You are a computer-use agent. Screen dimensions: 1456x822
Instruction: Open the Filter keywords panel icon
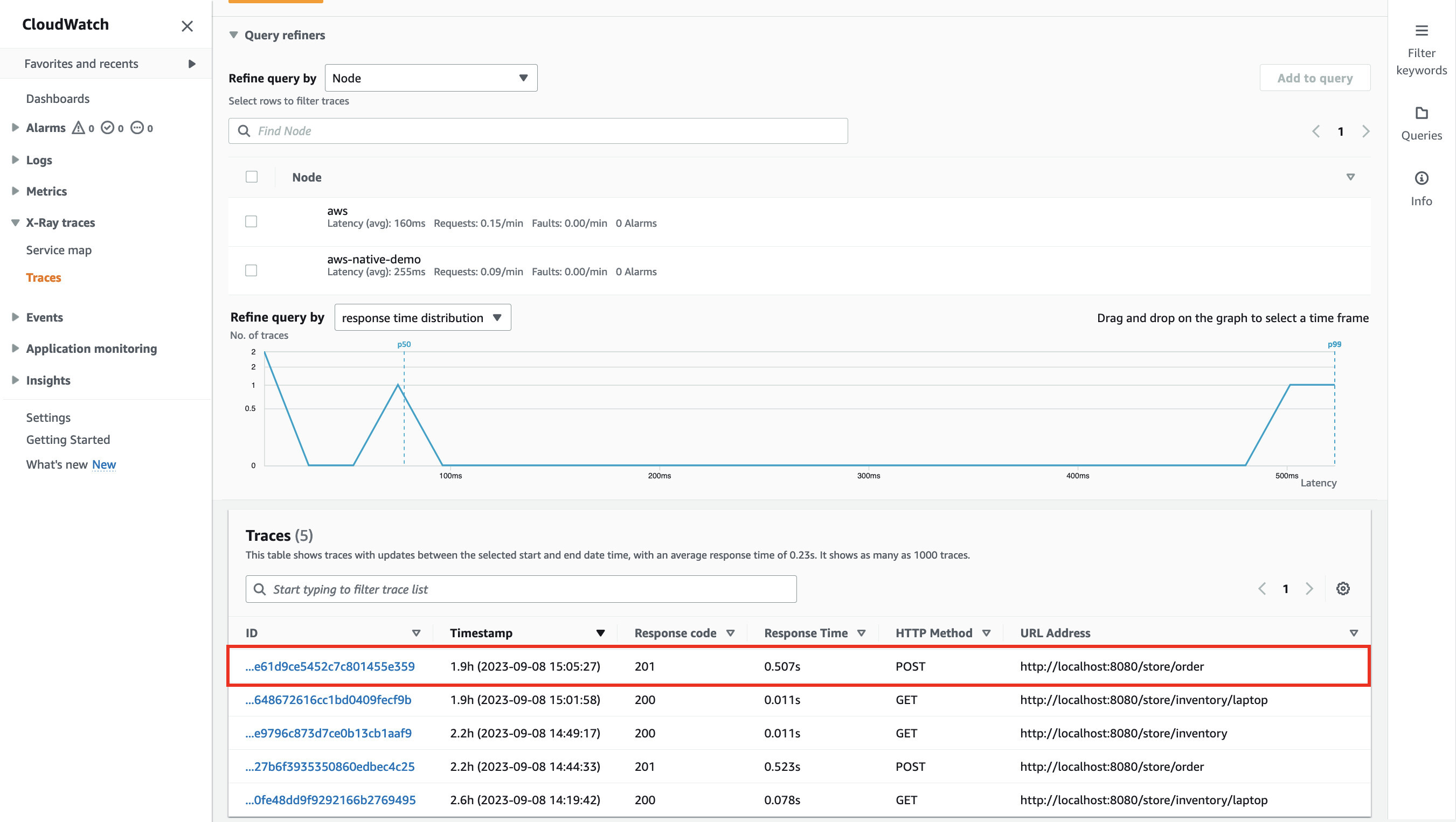click(1421, 31)
